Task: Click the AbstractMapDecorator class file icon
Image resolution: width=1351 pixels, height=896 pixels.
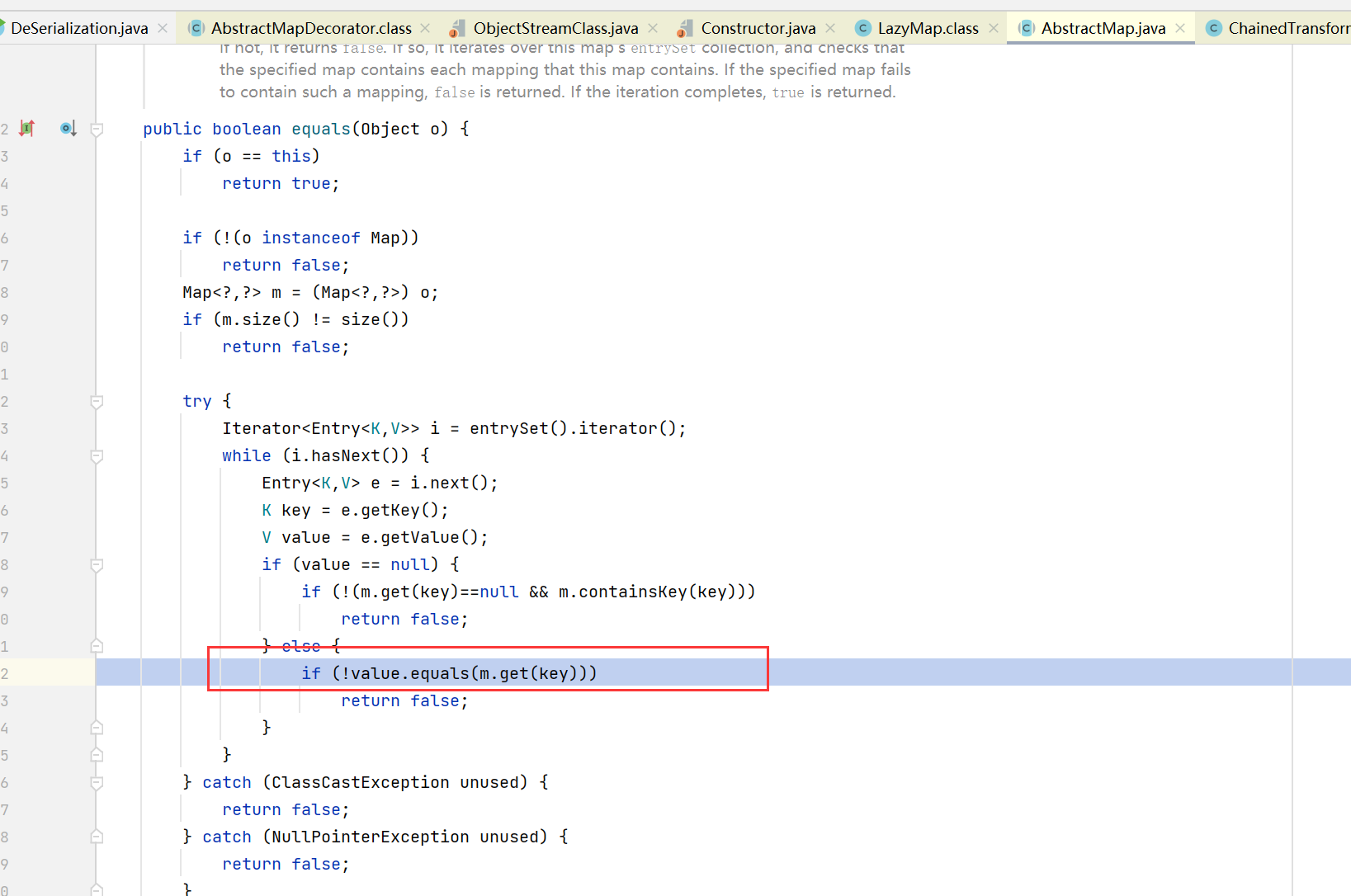Action: click(x=196, y=28)
